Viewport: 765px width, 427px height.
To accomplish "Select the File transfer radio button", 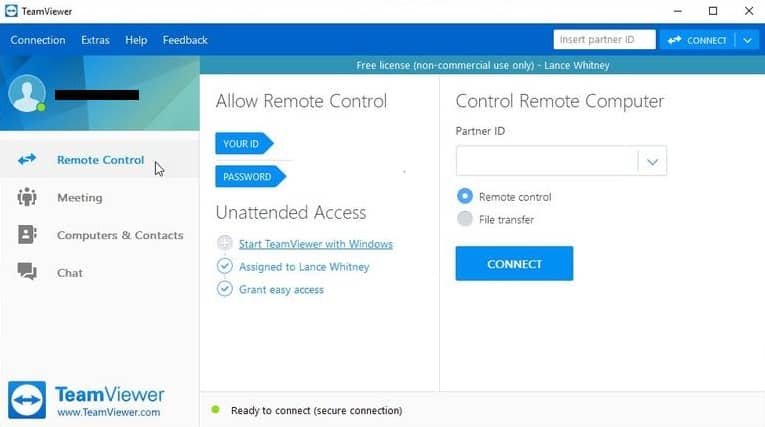I will [464, 219].
